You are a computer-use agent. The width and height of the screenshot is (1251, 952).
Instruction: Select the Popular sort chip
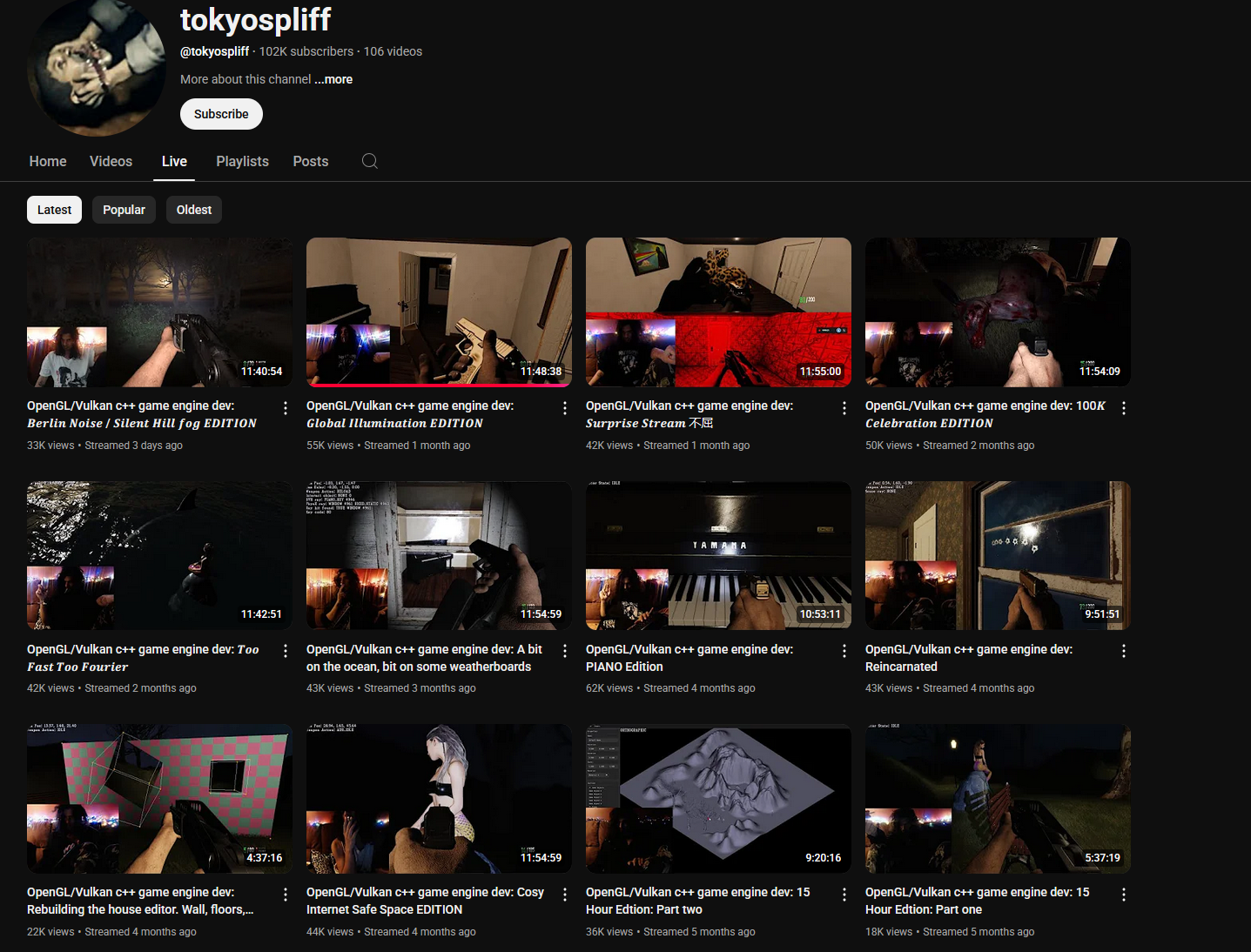coord(124,210)
